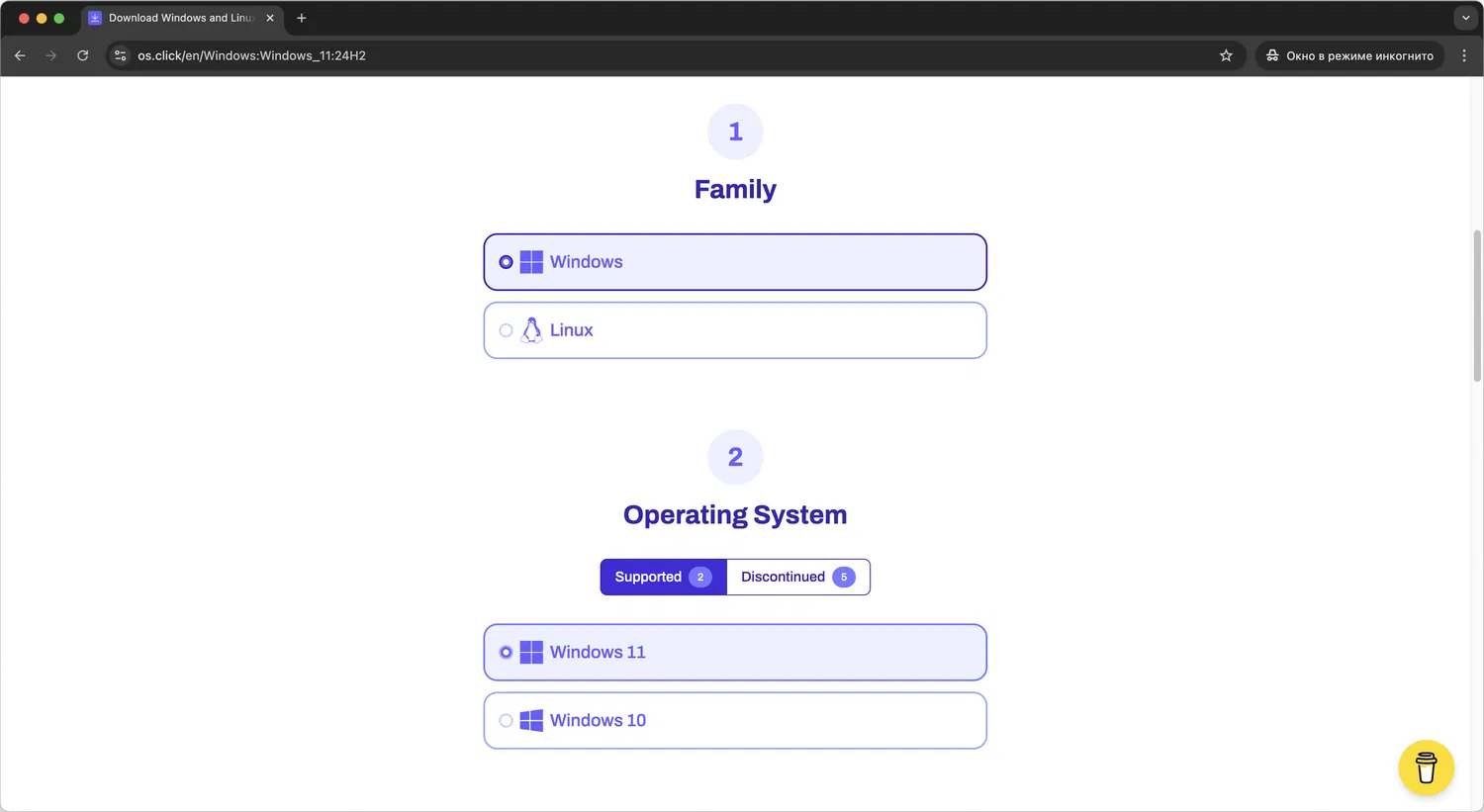Click the Windows 11 label text
This screenshot has height=812, width=1484.
click(598, 653)
